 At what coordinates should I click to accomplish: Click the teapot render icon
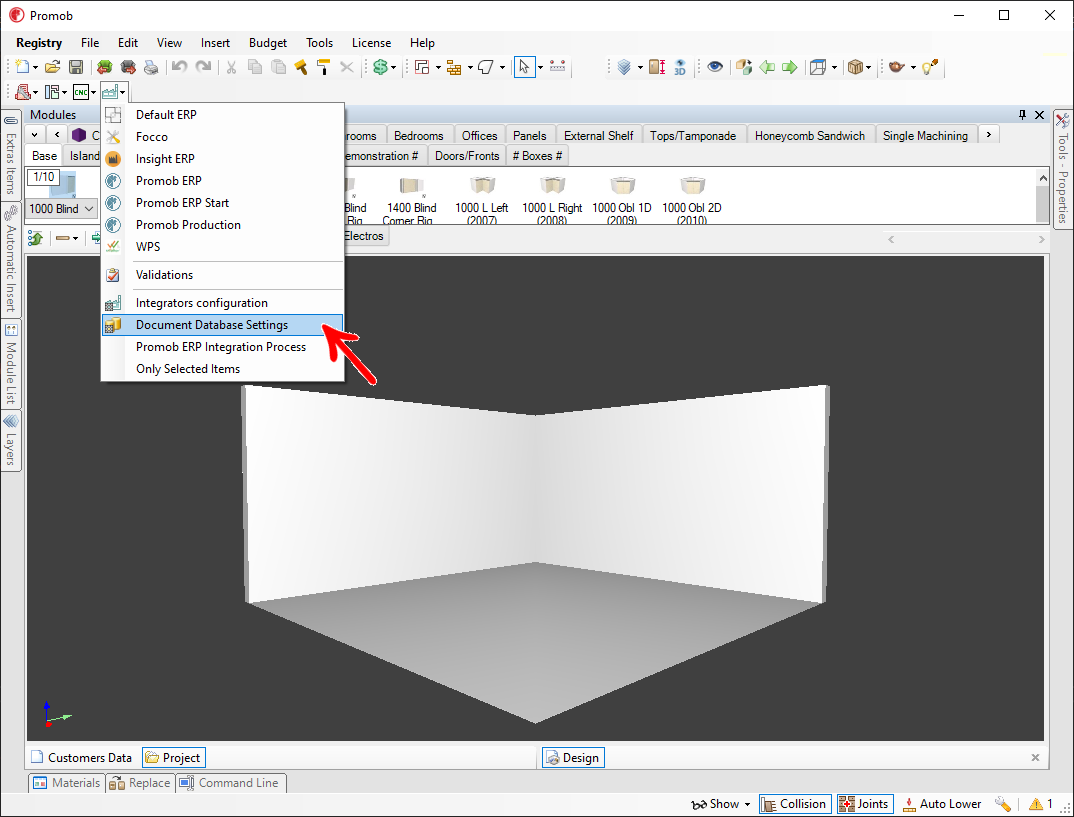[897, 66]
